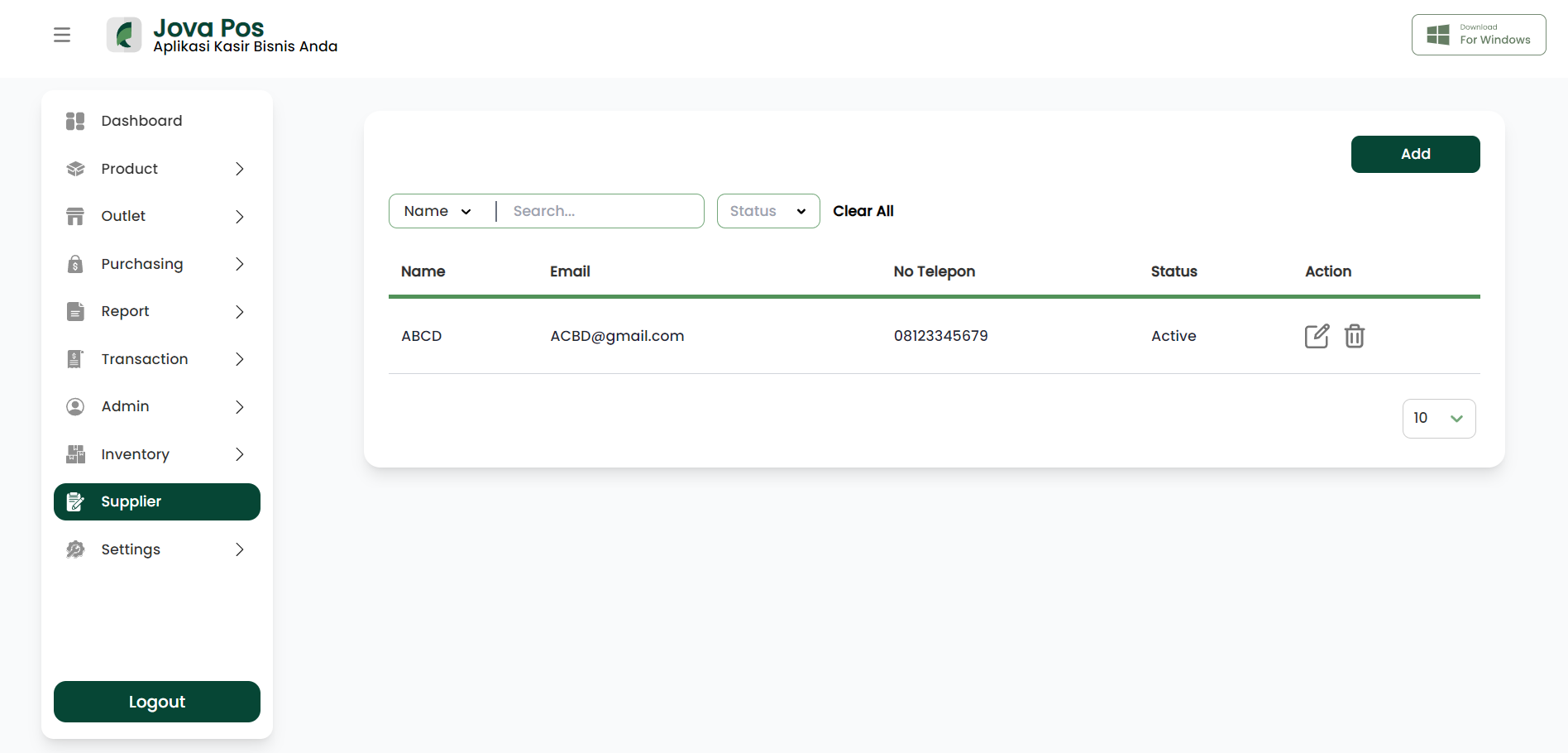Image resolution: width=1568 pixels, height=753 pixels.
Task: Click the email ACBD@gmail.com cell
Action: [618, 336]
